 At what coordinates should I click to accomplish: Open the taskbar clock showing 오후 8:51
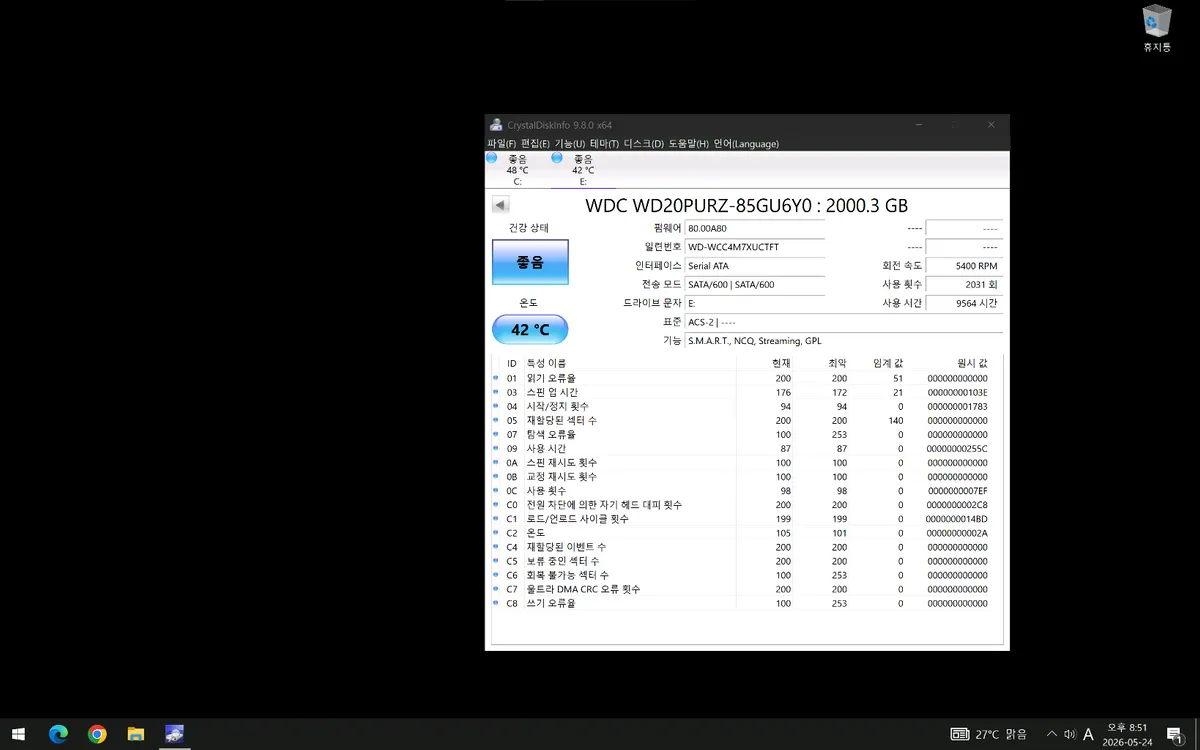tap(1126, 734)
